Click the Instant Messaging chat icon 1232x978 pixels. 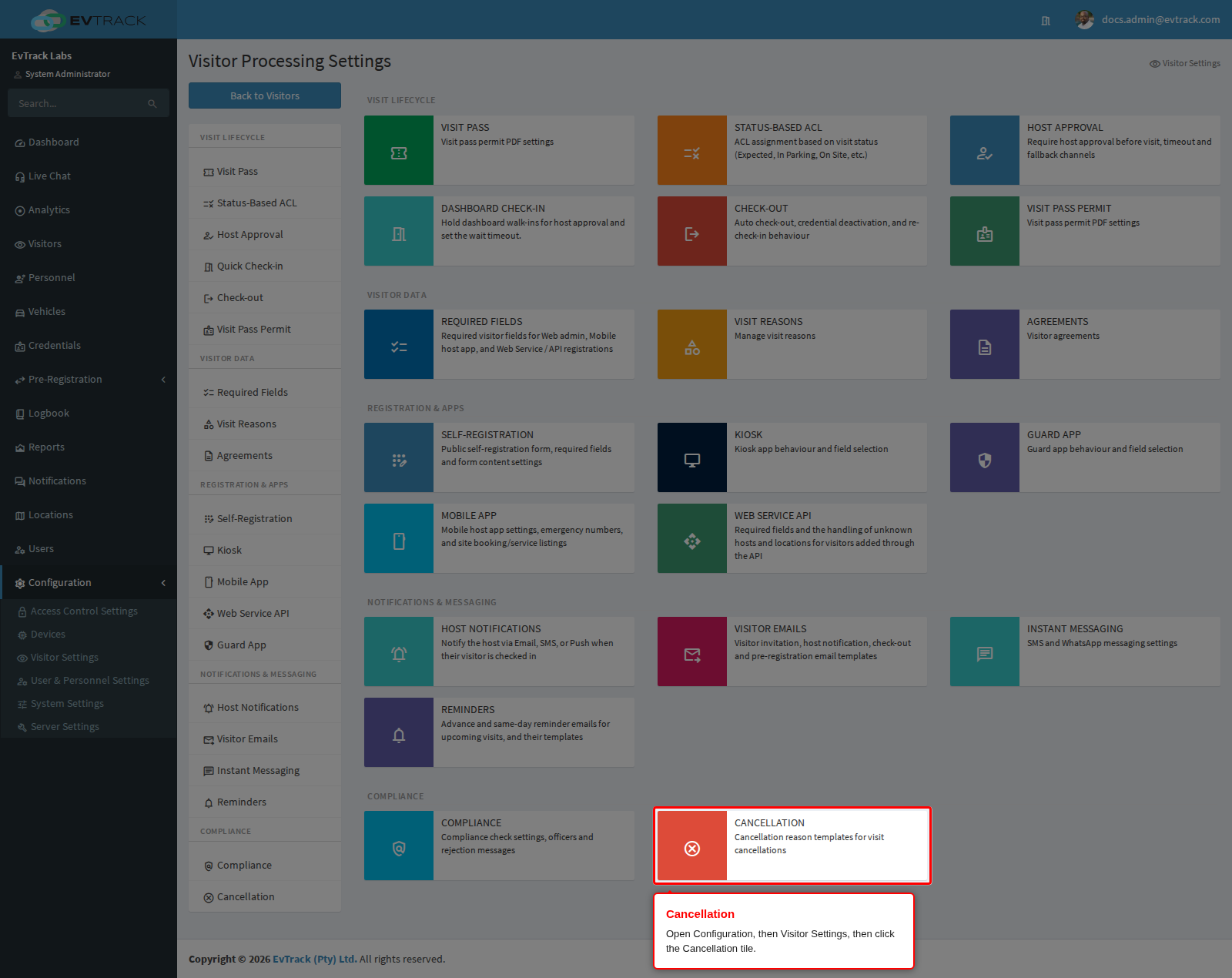tap(984, 651)
